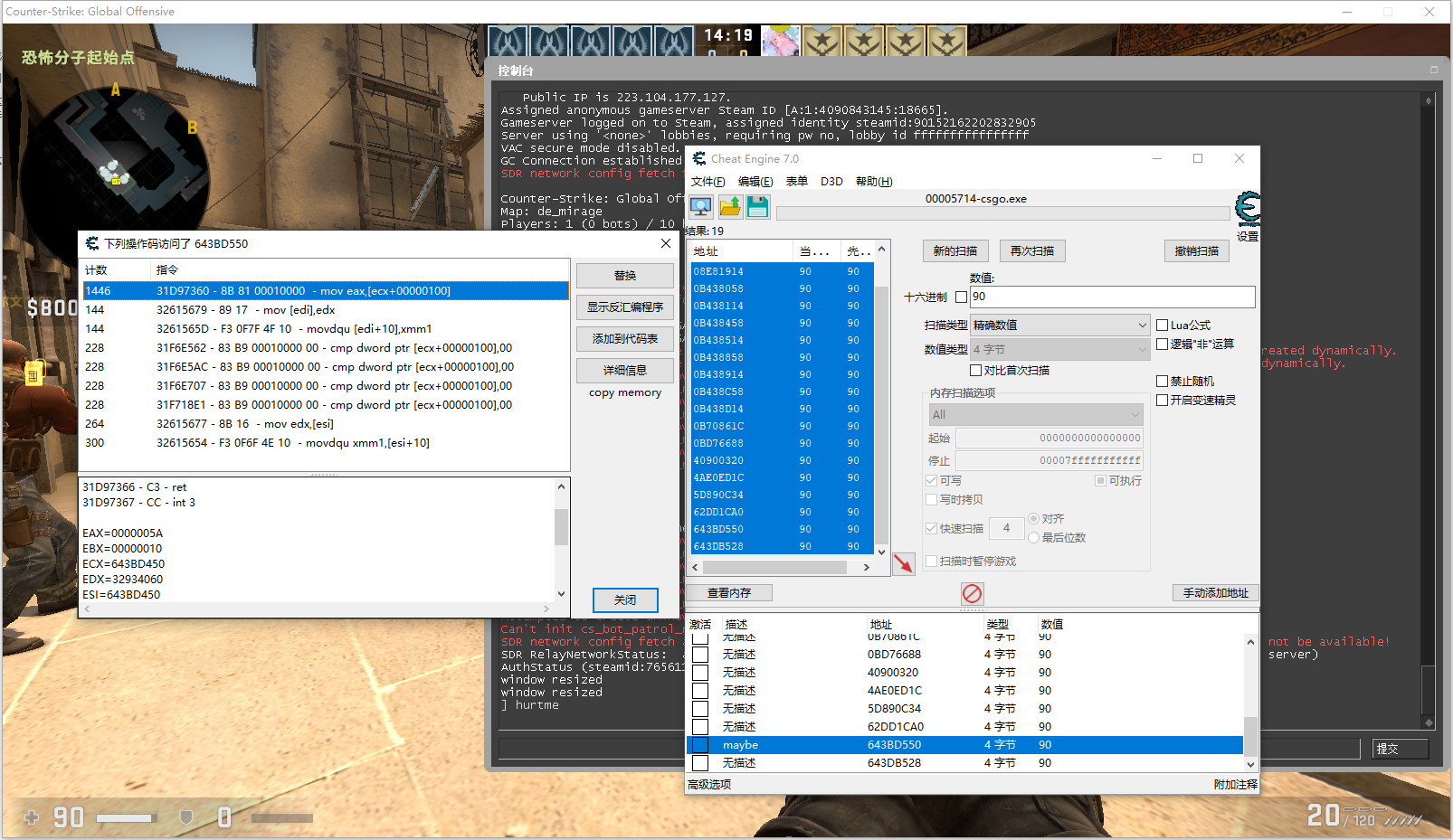Enable the Lua公式 checkbox
Screen dimensions: 1453x840
[x=1162, y=325]
